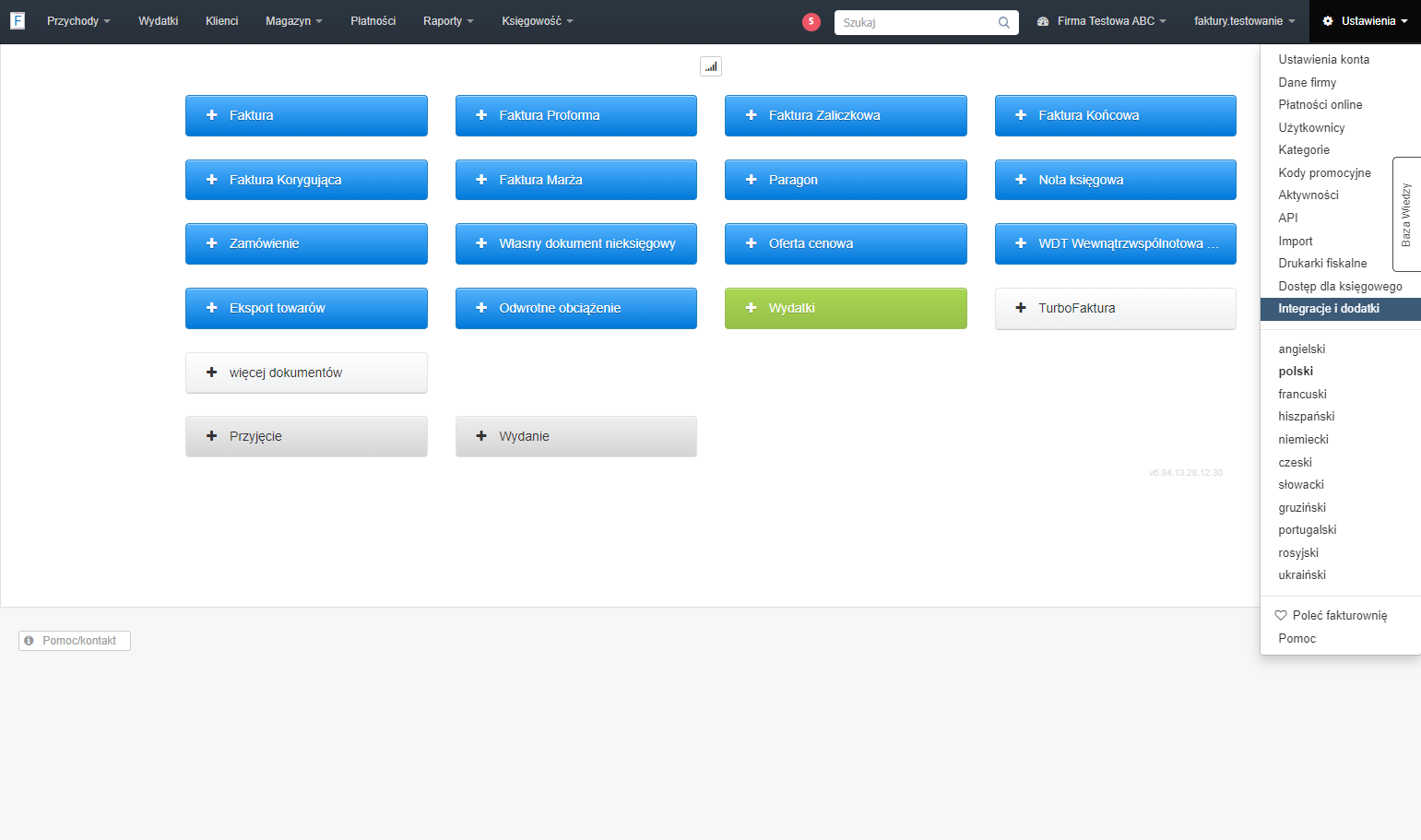Click the Odwrotne obciążenie button
Image resolution: width=1421 pixels, height=840 pixels.
coord(576,308)
